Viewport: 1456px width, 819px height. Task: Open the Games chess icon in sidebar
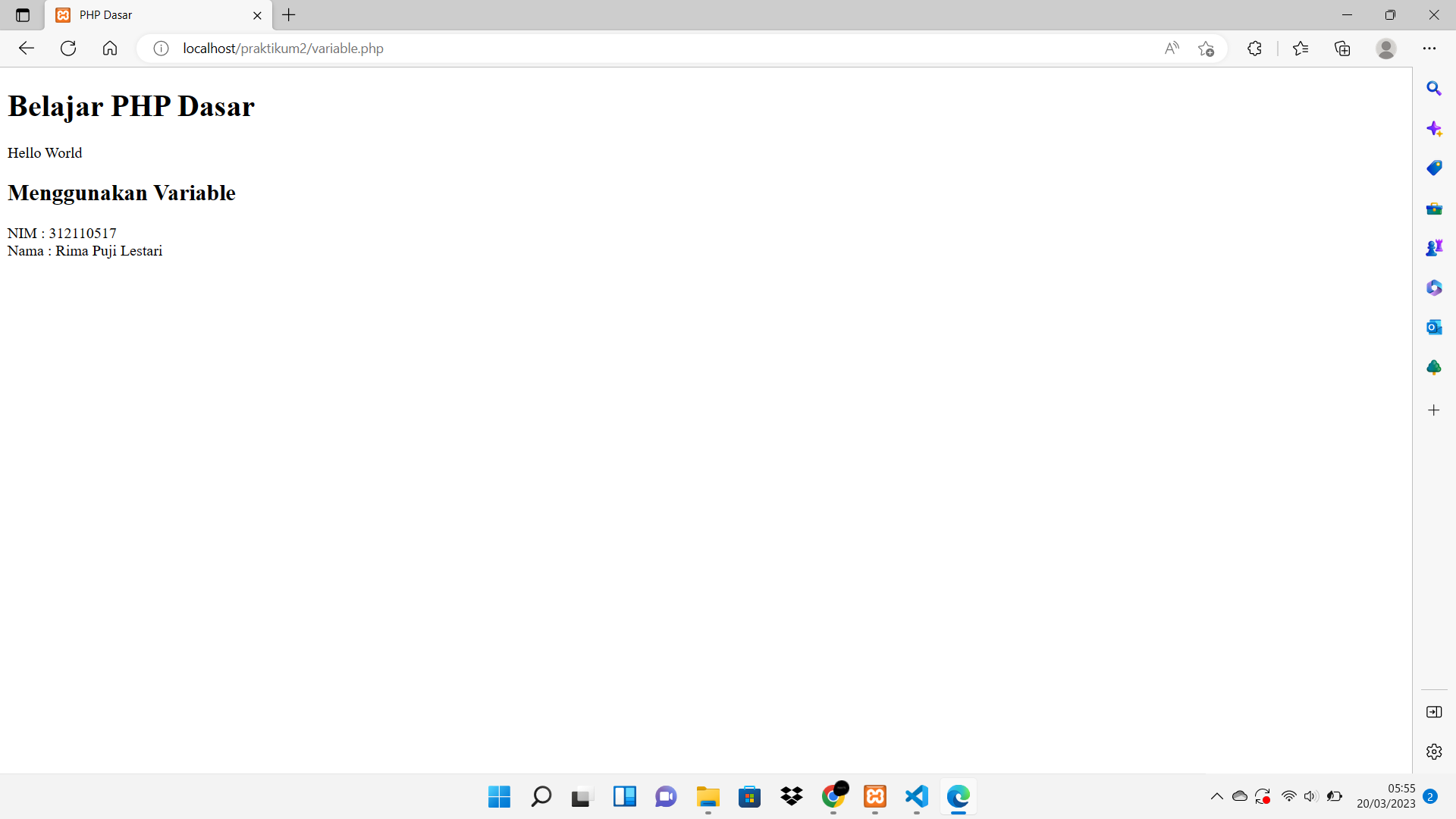coord(1433,248)
